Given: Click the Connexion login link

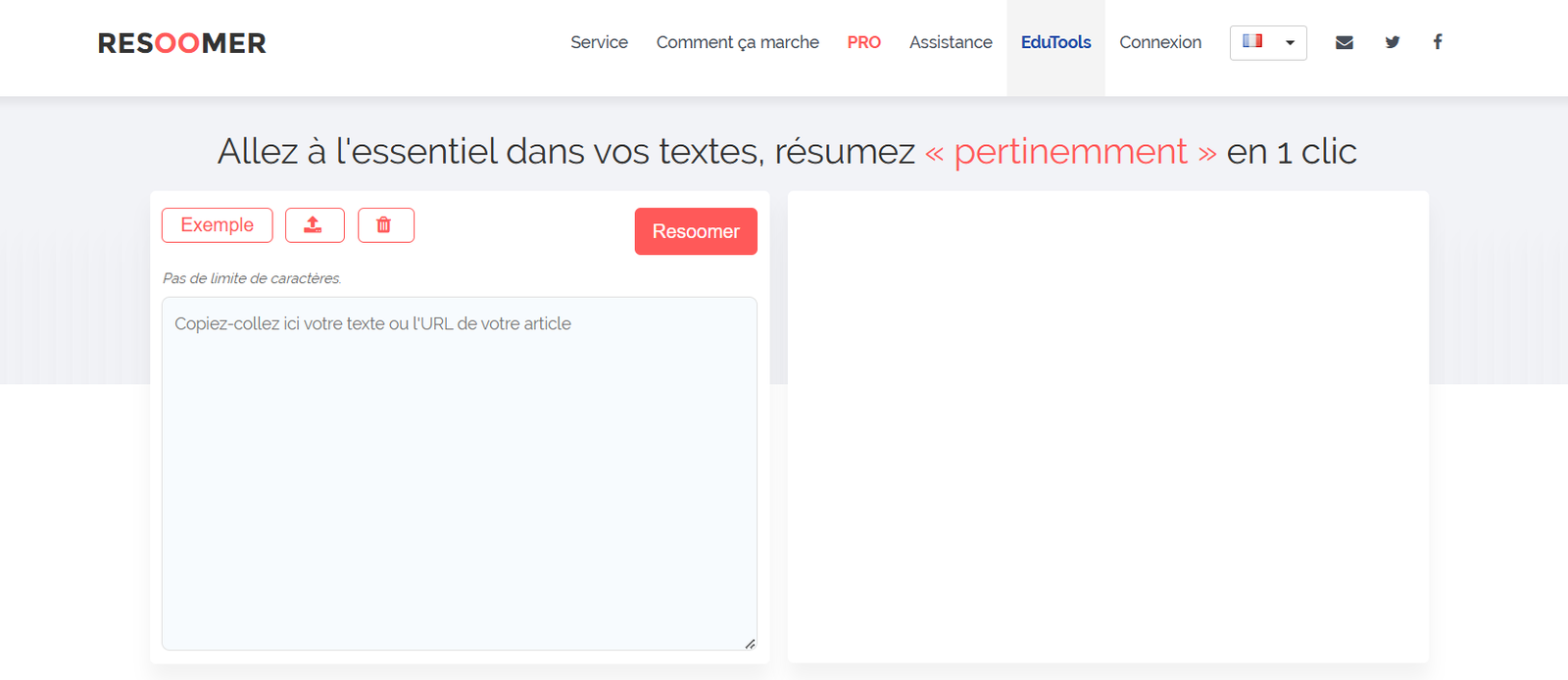Looking at the screenshot, I should click(x=1159, y=42).
